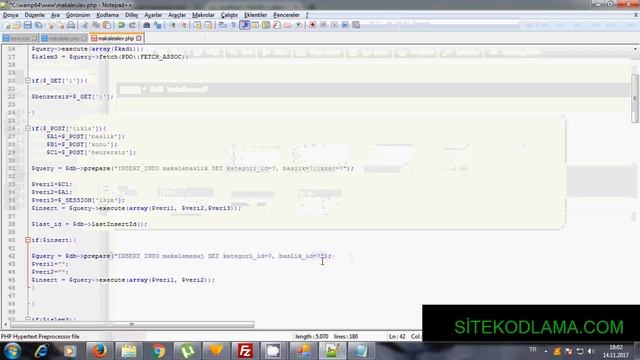Switch to the makalesiev.php tab

[116, 38]
